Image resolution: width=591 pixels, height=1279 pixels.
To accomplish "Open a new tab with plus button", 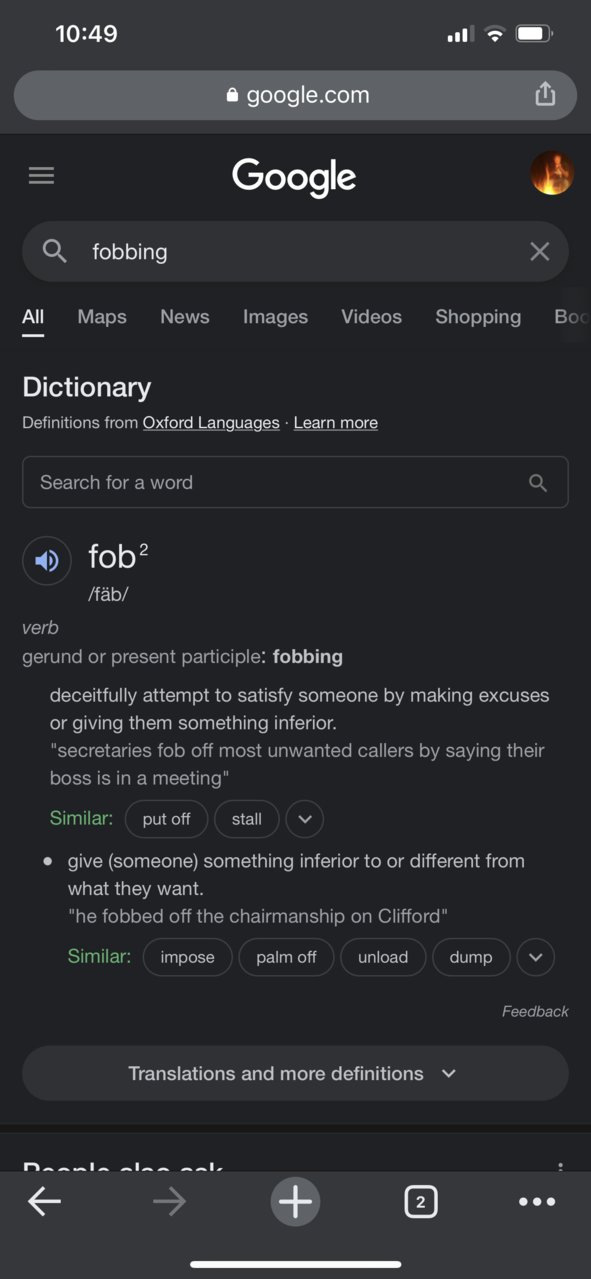I will point(295,1201).
